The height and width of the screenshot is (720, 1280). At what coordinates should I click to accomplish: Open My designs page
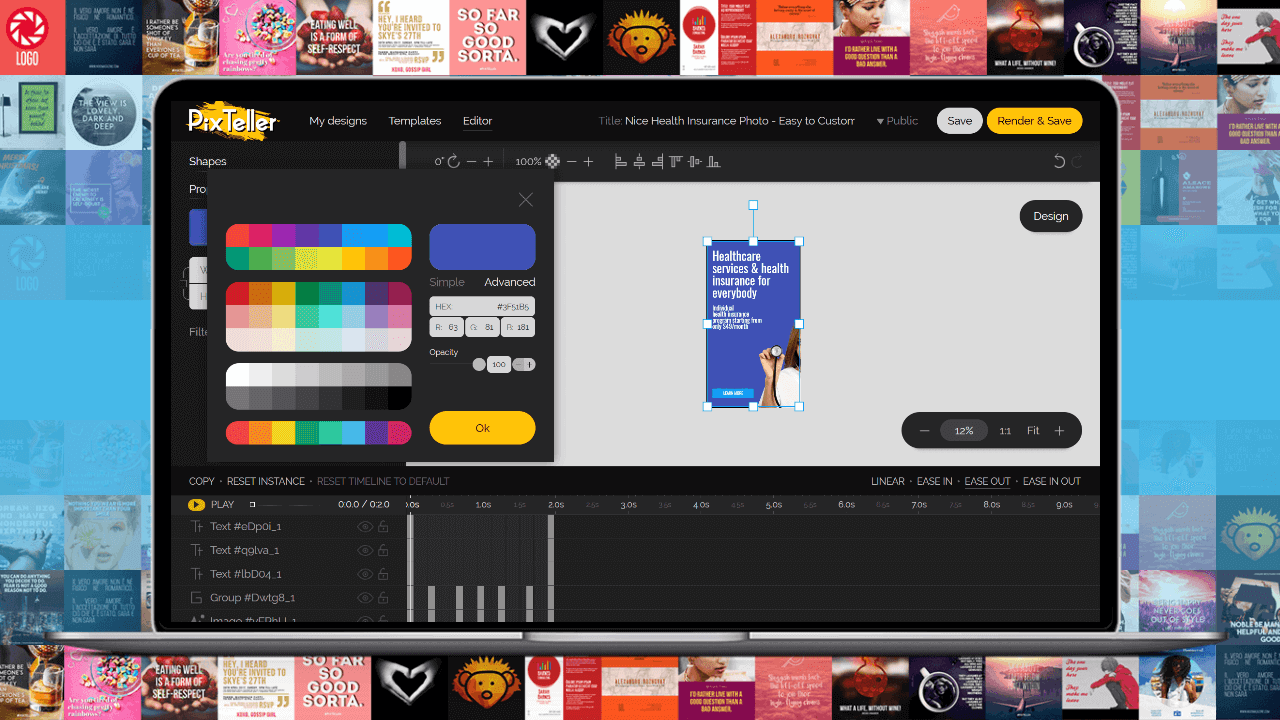338,121
